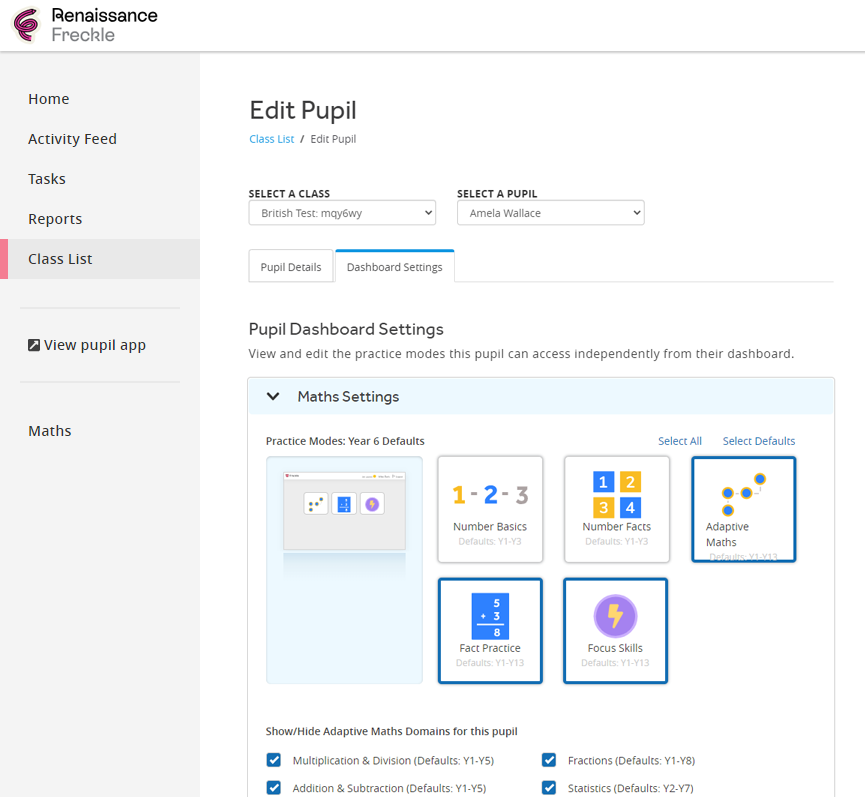Collapse the Maths Settings section chevron
The width and height of the screenshot is (865, 797).
pos(273,397)
